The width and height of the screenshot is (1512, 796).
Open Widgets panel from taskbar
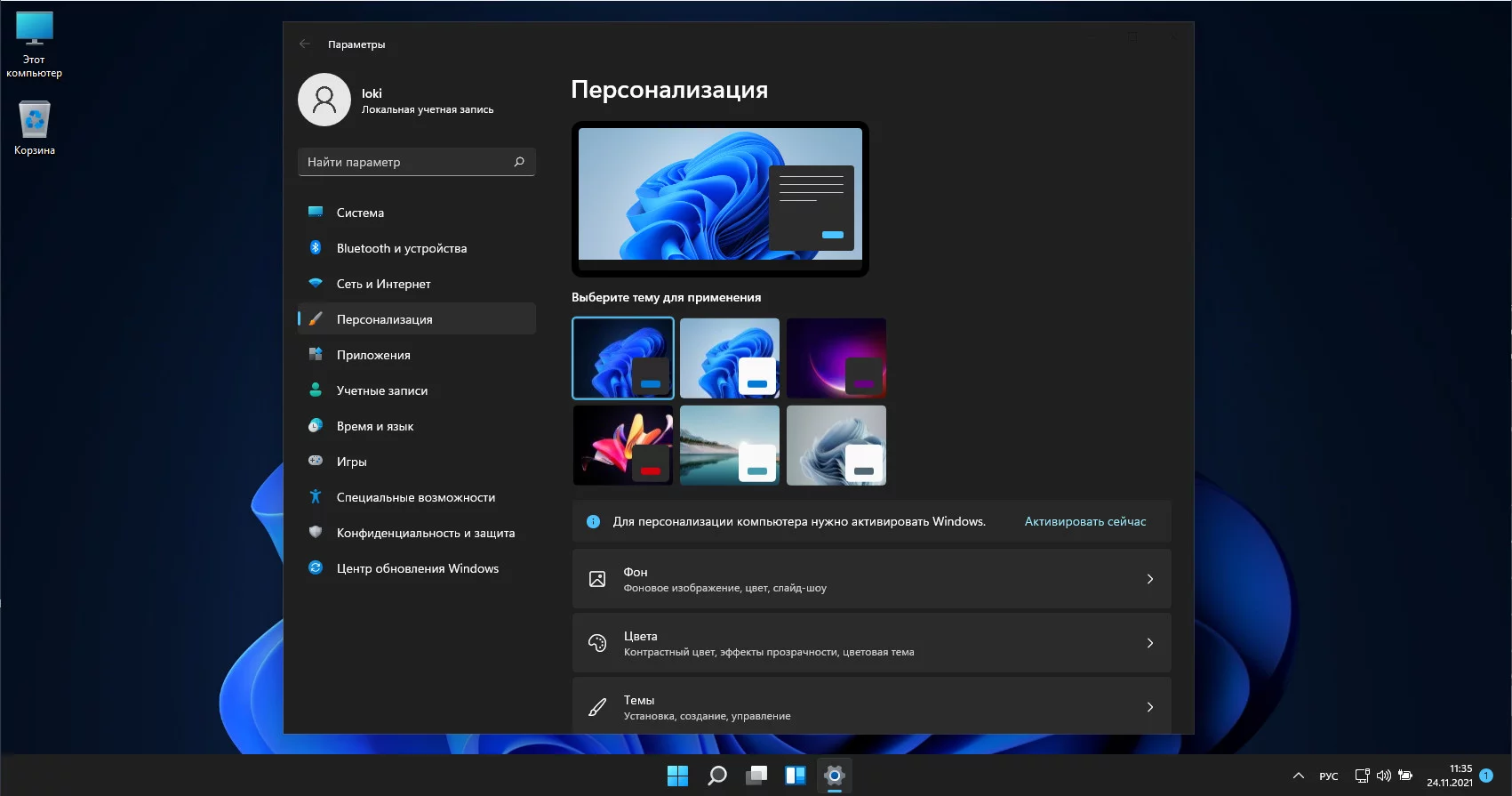coord(795,776)
